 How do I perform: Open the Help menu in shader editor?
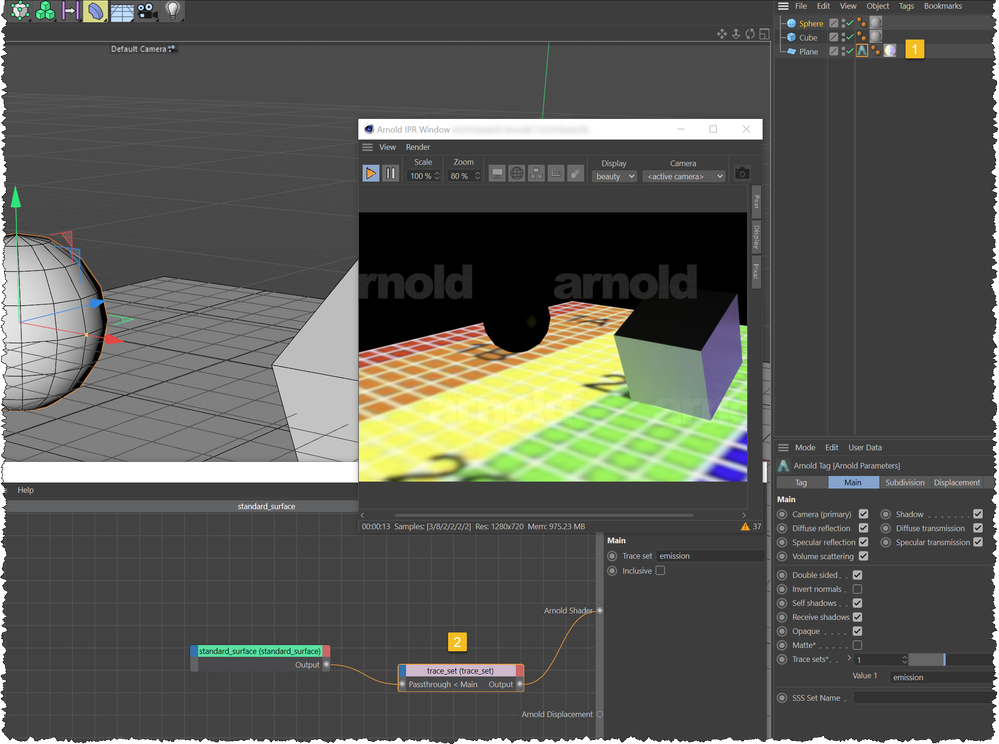25,490
